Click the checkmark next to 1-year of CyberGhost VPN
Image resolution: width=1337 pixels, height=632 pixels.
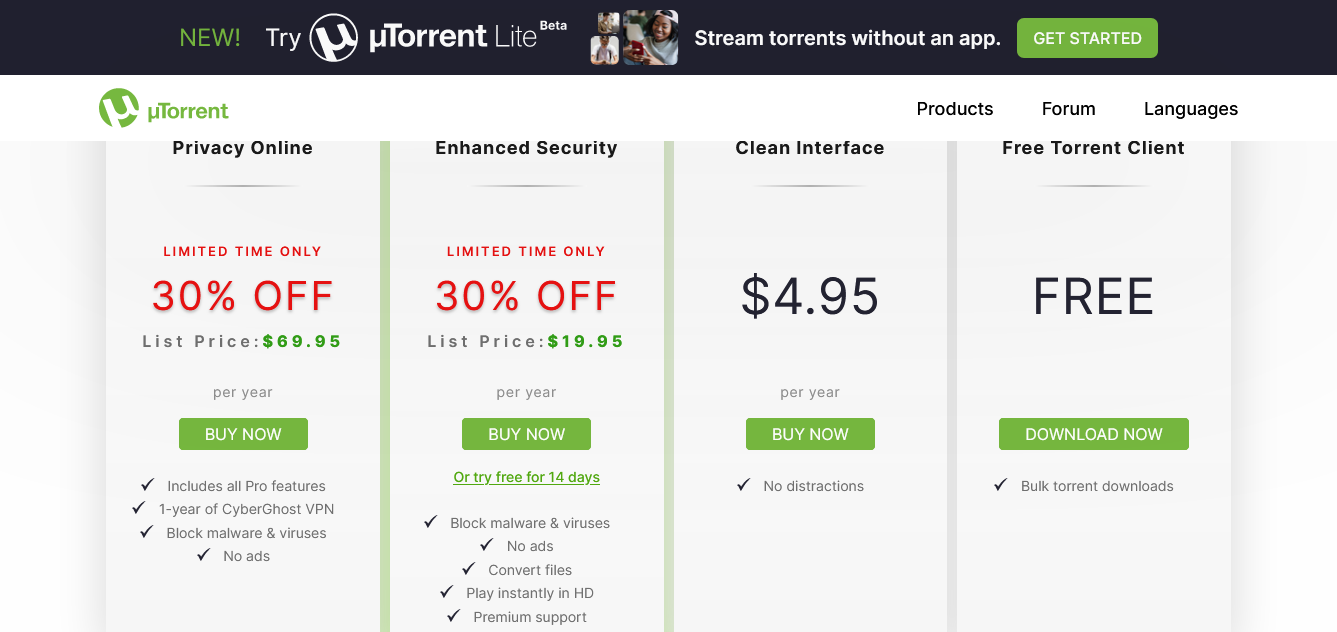(139, 508)
